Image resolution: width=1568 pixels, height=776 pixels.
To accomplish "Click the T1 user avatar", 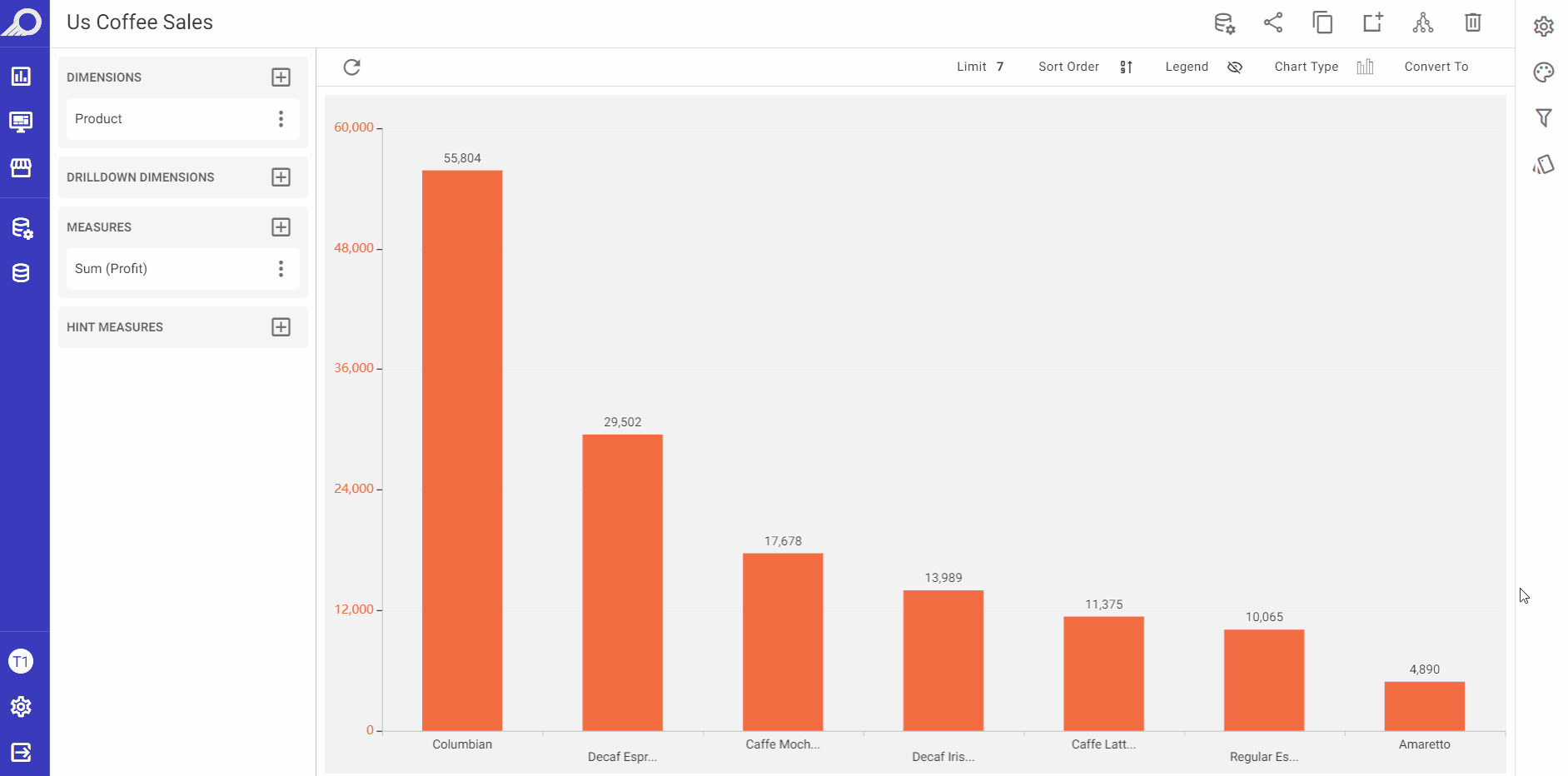I will click(21, 662).
